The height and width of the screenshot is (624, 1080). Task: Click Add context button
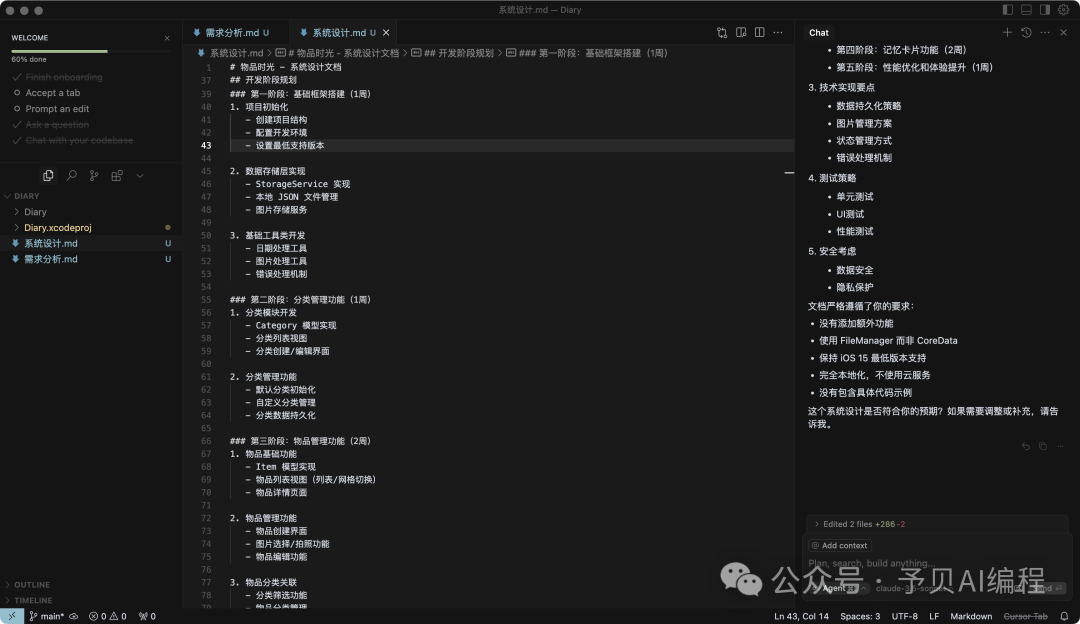coord(840,545)
